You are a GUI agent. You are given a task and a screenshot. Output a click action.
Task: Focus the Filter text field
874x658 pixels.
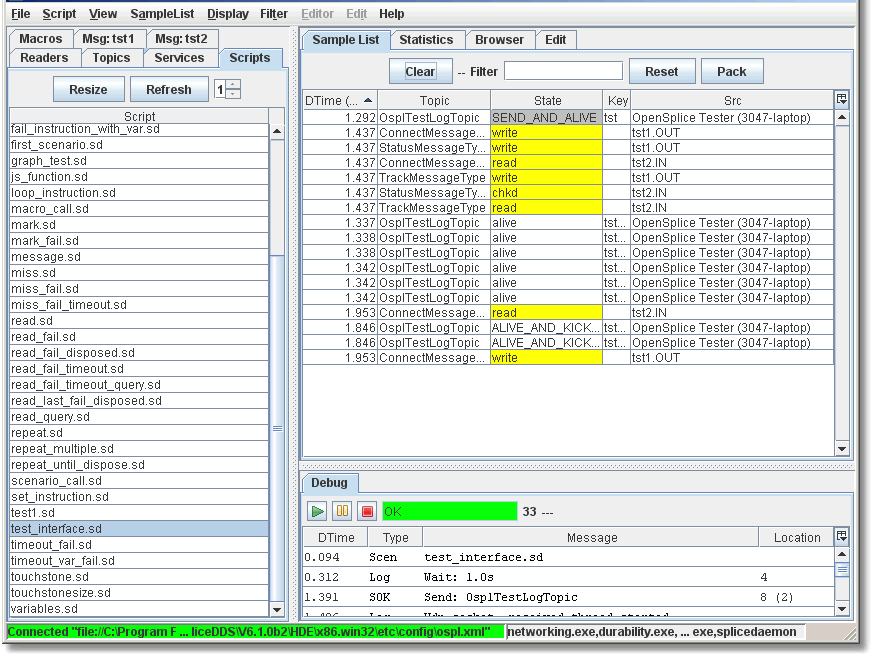563,71
